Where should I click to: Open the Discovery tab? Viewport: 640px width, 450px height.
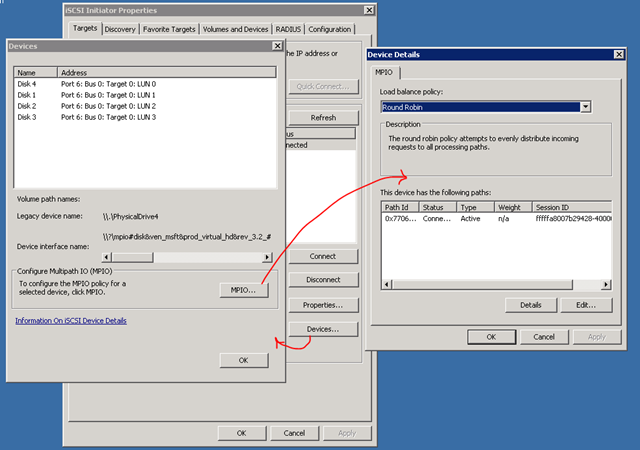coord(120,29)
